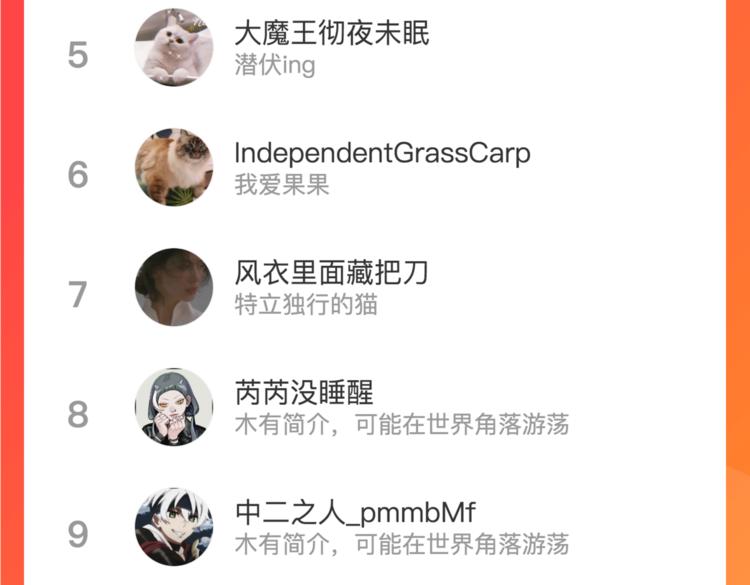This screenshot has height=585, width=750.
Task: Select the rank number 9
Action: pyautogui.click(x=78, y=534)
